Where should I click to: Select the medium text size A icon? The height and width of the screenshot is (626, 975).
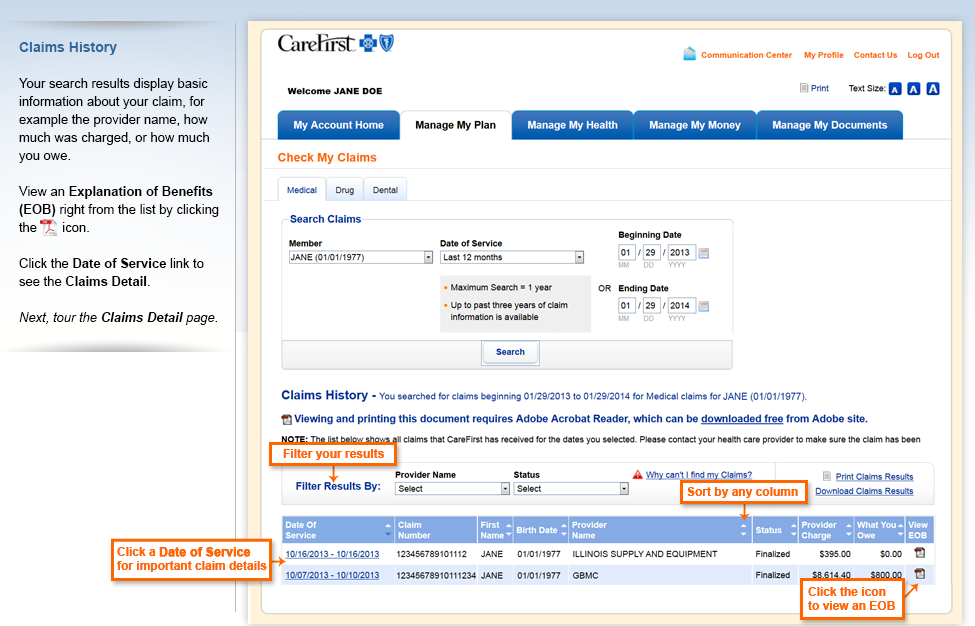pos(913,89)
